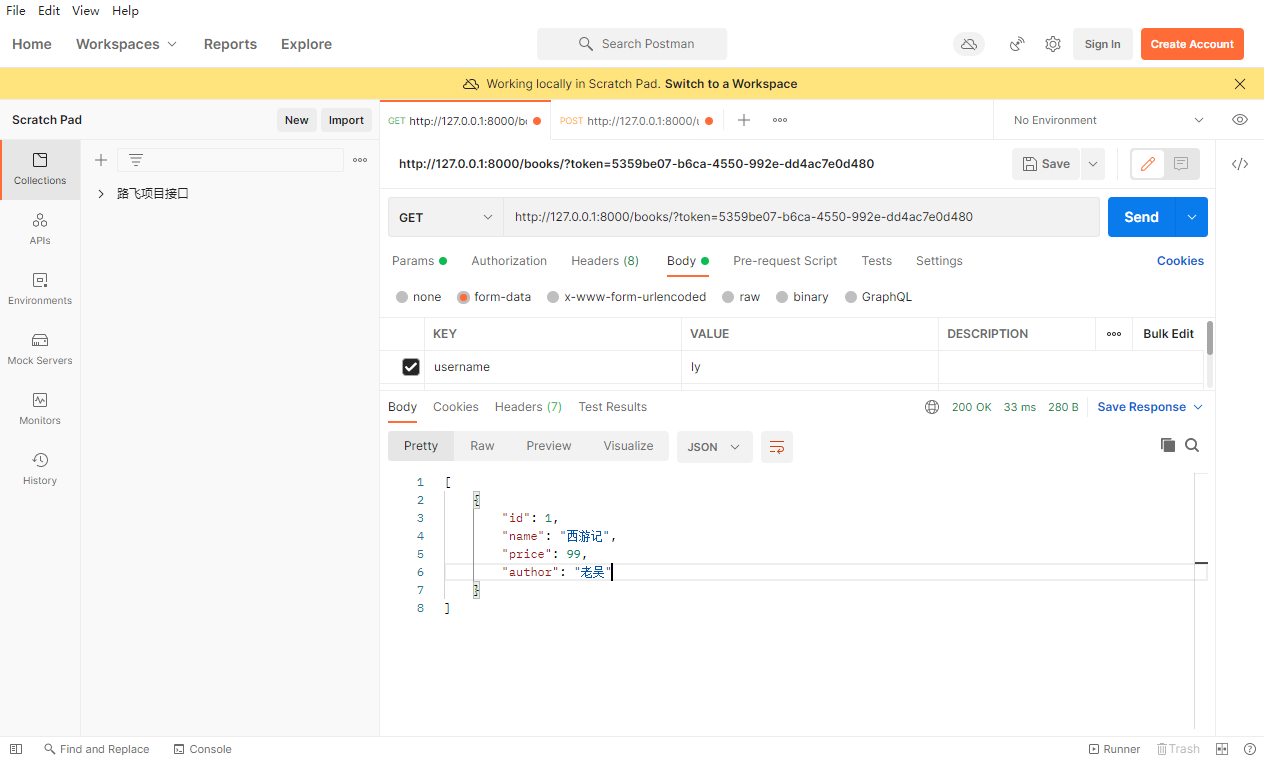Select the binary body type
This screenshot has height=761, width=1264.
pyautogui.click(x=782, y=297)
